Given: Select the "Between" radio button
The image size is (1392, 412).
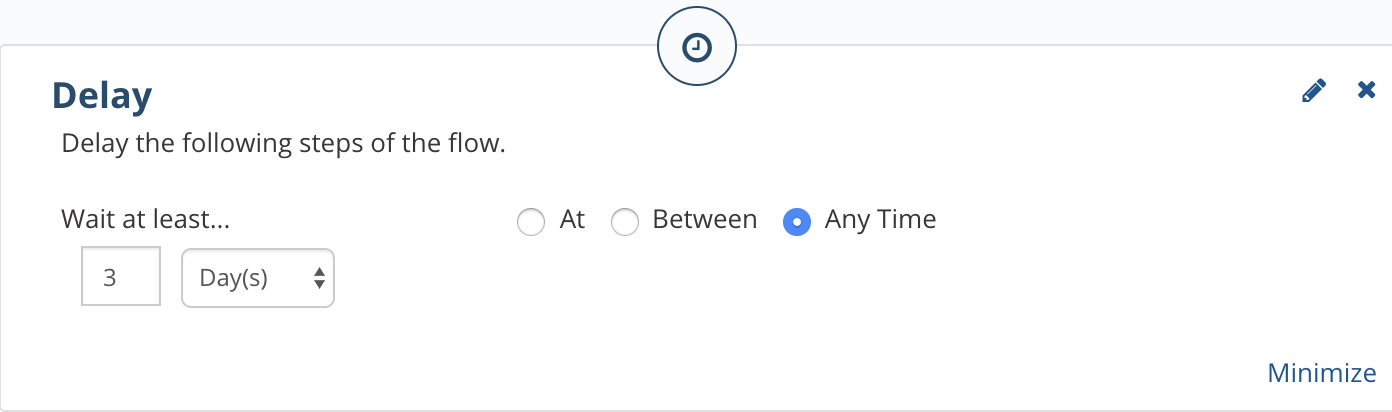Looking at the screenshot, I should (624, 221).
